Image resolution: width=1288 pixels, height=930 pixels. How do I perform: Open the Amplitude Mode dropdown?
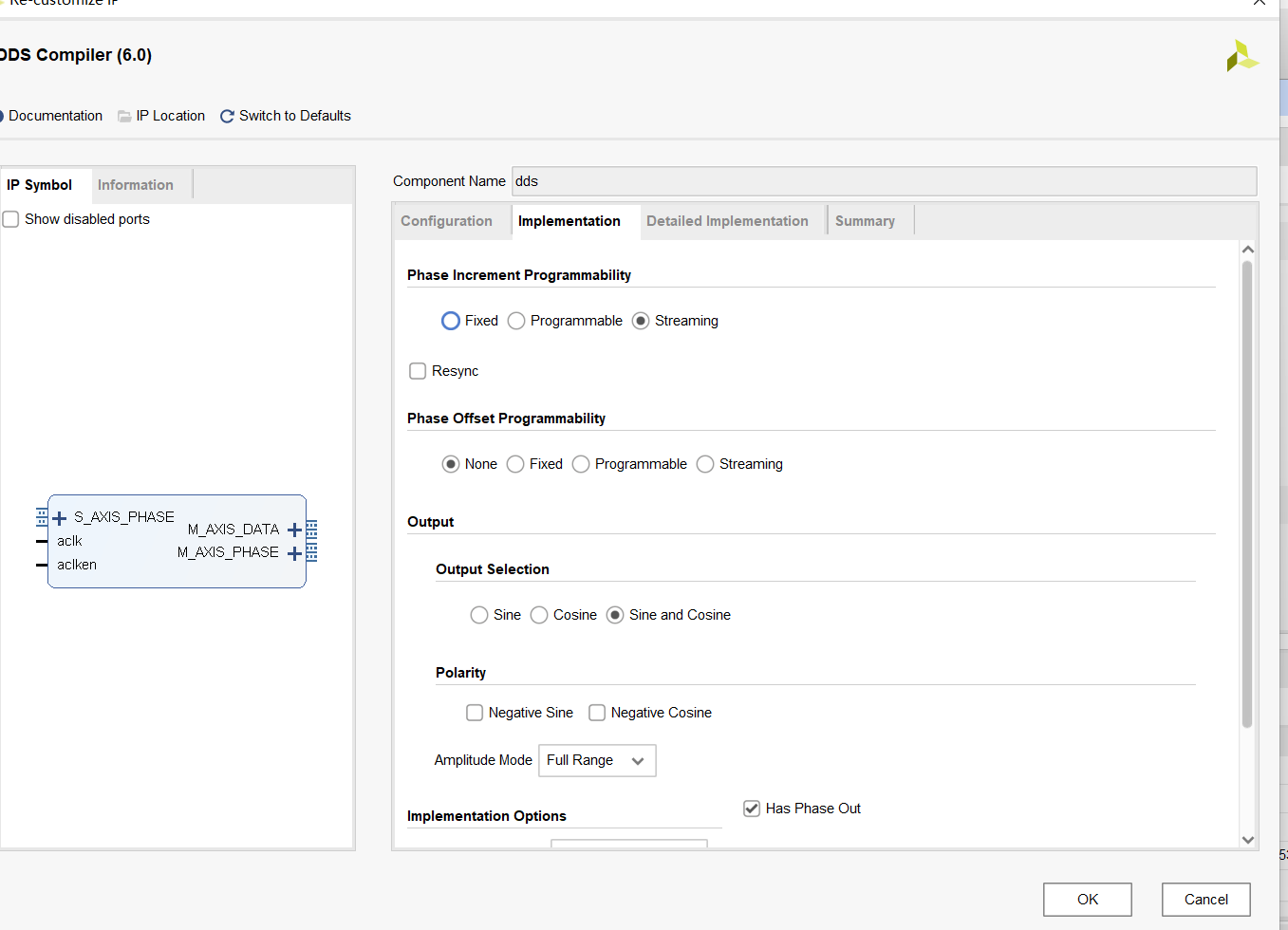tap(597, 760)
